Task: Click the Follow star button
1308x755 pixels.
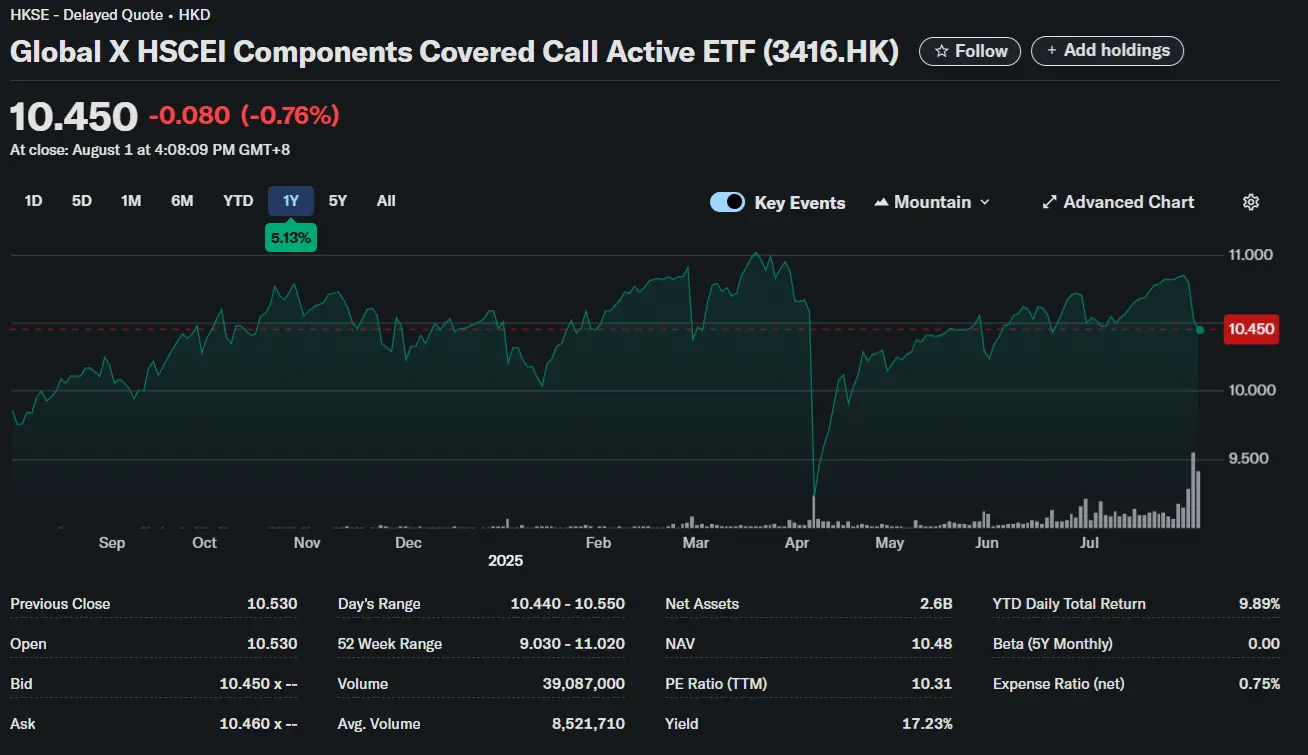Action: pos(970,51)
